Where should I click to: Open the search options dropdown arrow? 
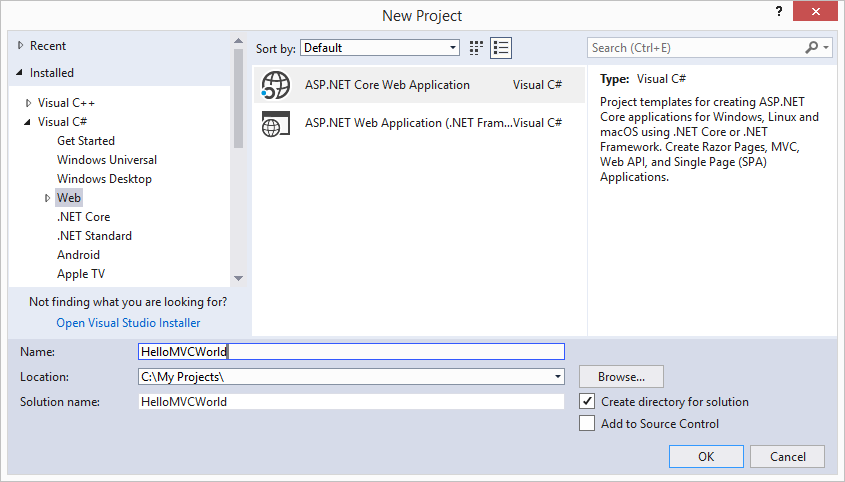826,47
